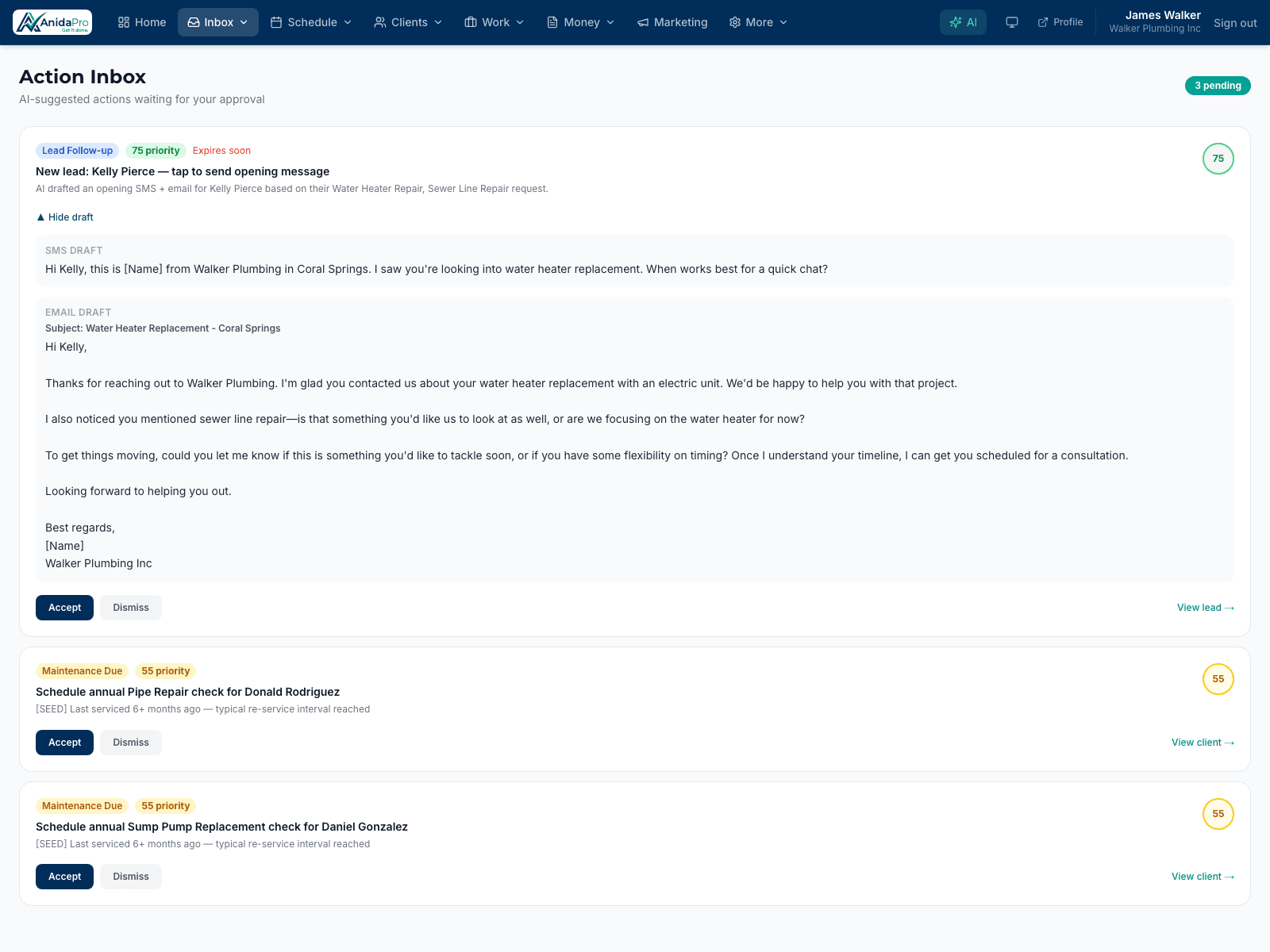Click the Work briefcase icon
This screenshot has width=1270, height=952.
(471, 22)
